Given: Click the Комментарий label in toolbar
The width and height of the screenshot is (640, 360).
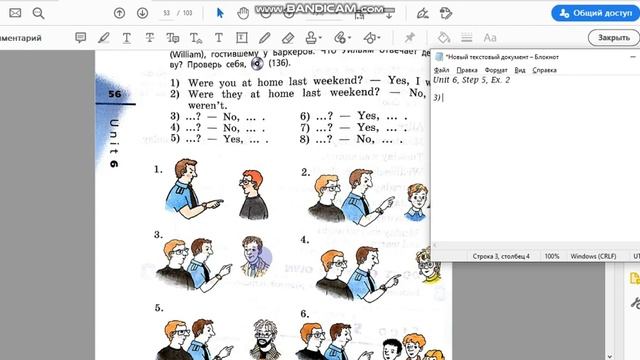Looking at the screenshot, I should [20, 38].
